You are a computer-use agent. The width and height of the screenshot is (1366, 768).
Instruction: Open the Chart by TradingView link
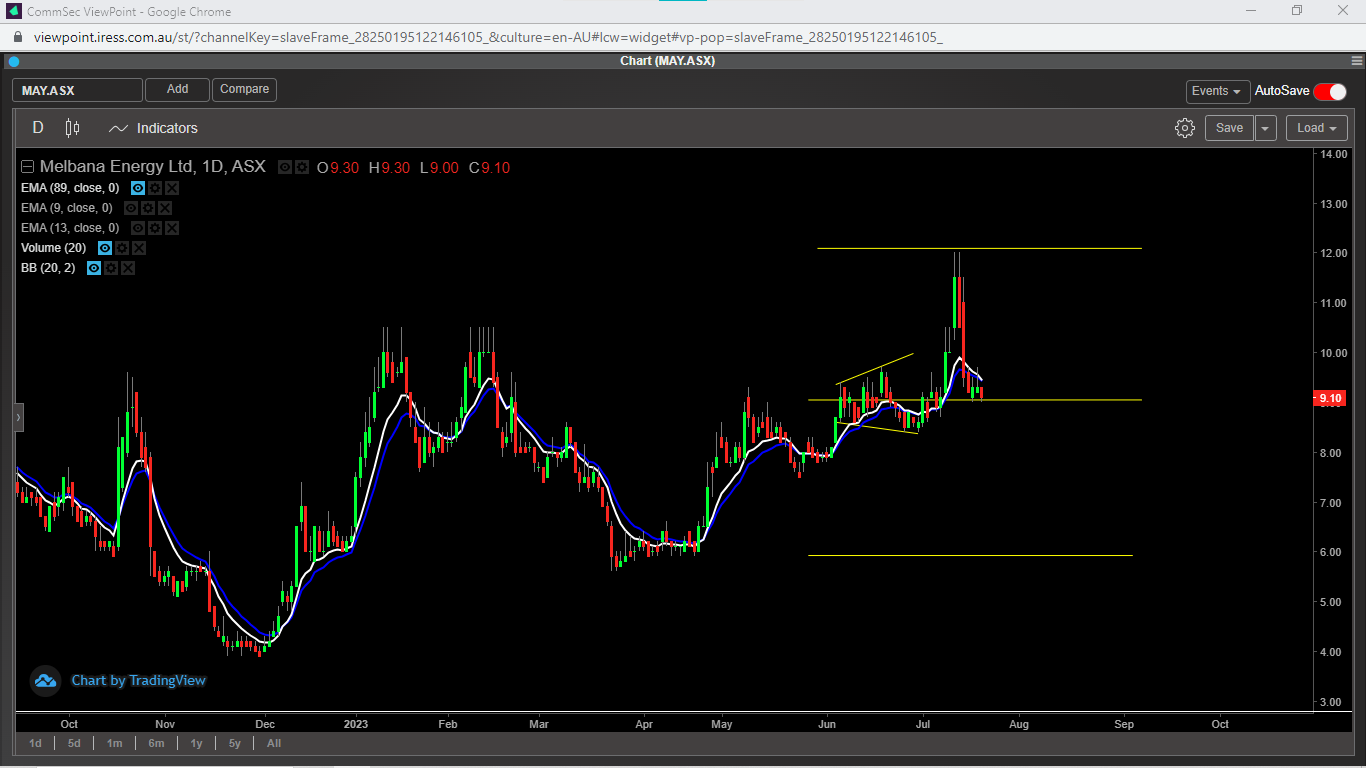(x=138, y=681)
